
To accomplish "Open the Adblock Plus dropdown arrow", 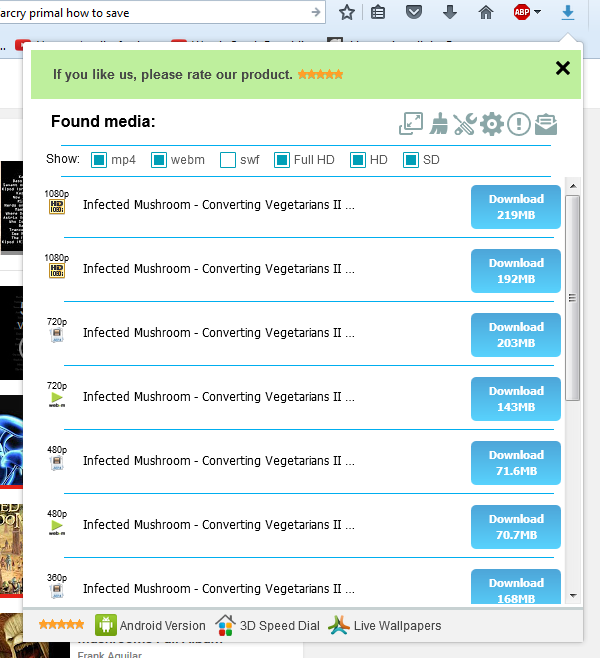I will click(x=538, y=13).
